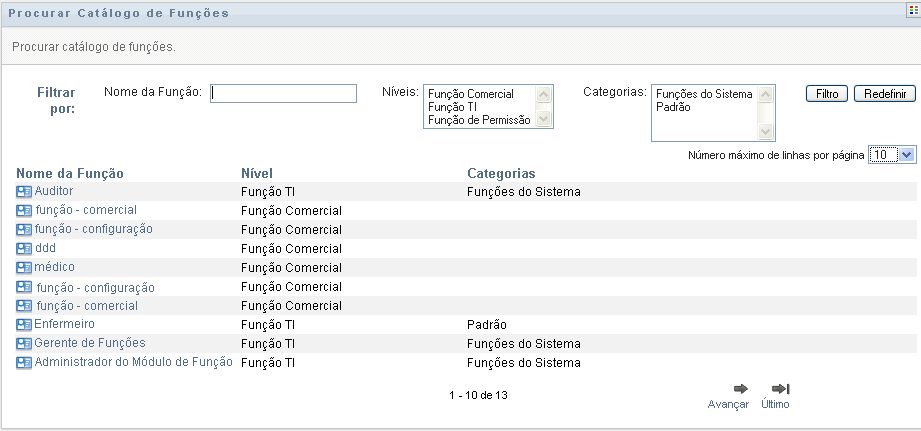Select Padrão in the Categorias list
The height and width of the screenshot is (431, 921).
click(672, 107)
